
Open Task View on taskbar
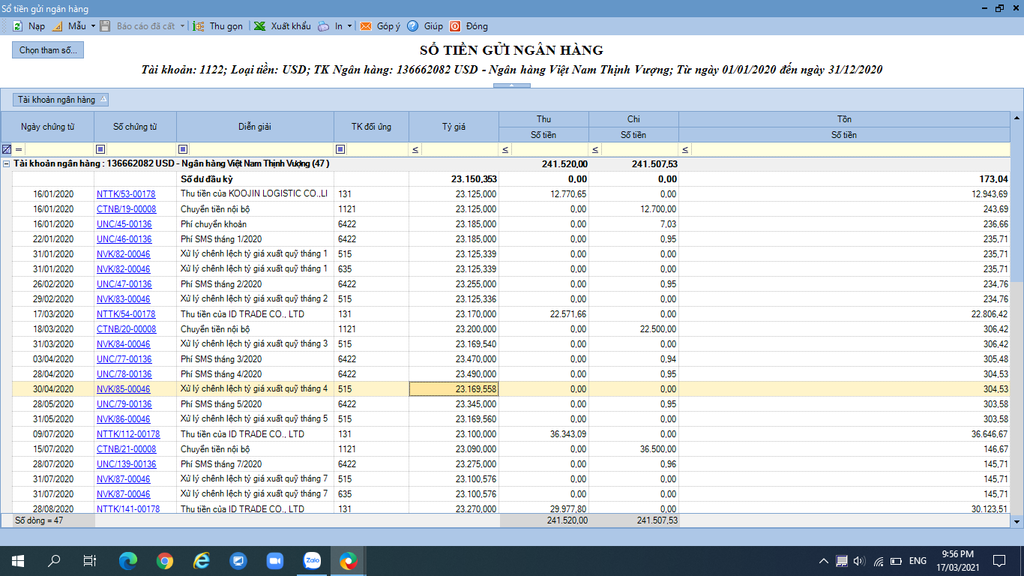[x=89, y=561]
